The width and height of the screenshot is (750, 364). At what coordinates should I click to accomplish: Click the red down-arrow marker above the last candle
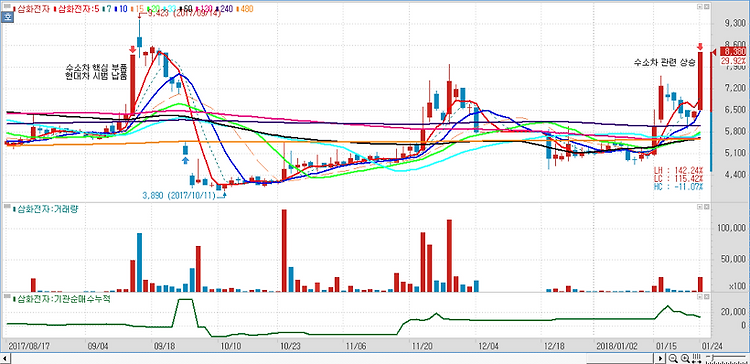pyautogui.click(x=700, y=46)
